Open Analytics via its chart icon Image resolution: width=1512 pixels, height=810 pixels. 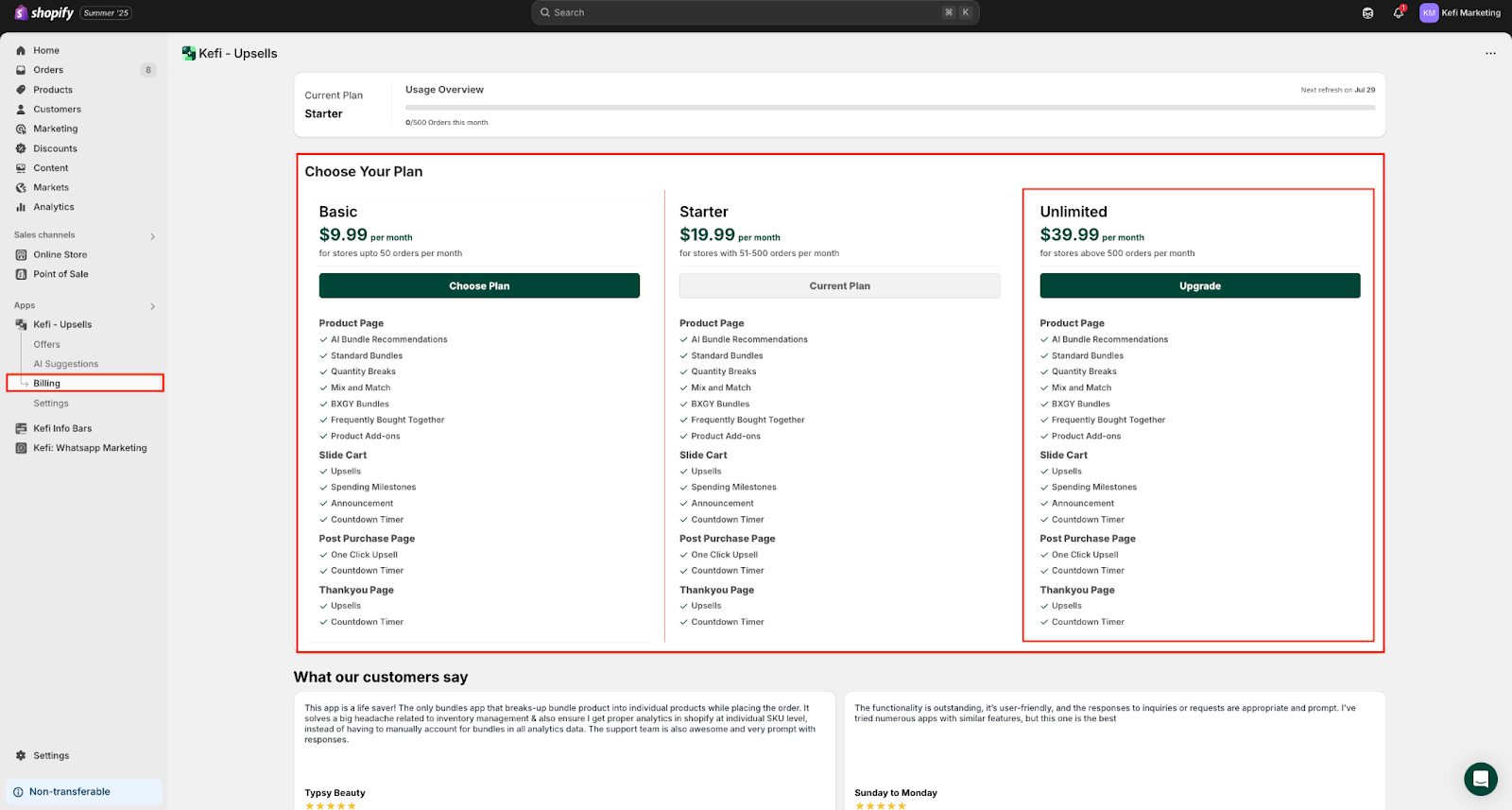tap(21, 207)
